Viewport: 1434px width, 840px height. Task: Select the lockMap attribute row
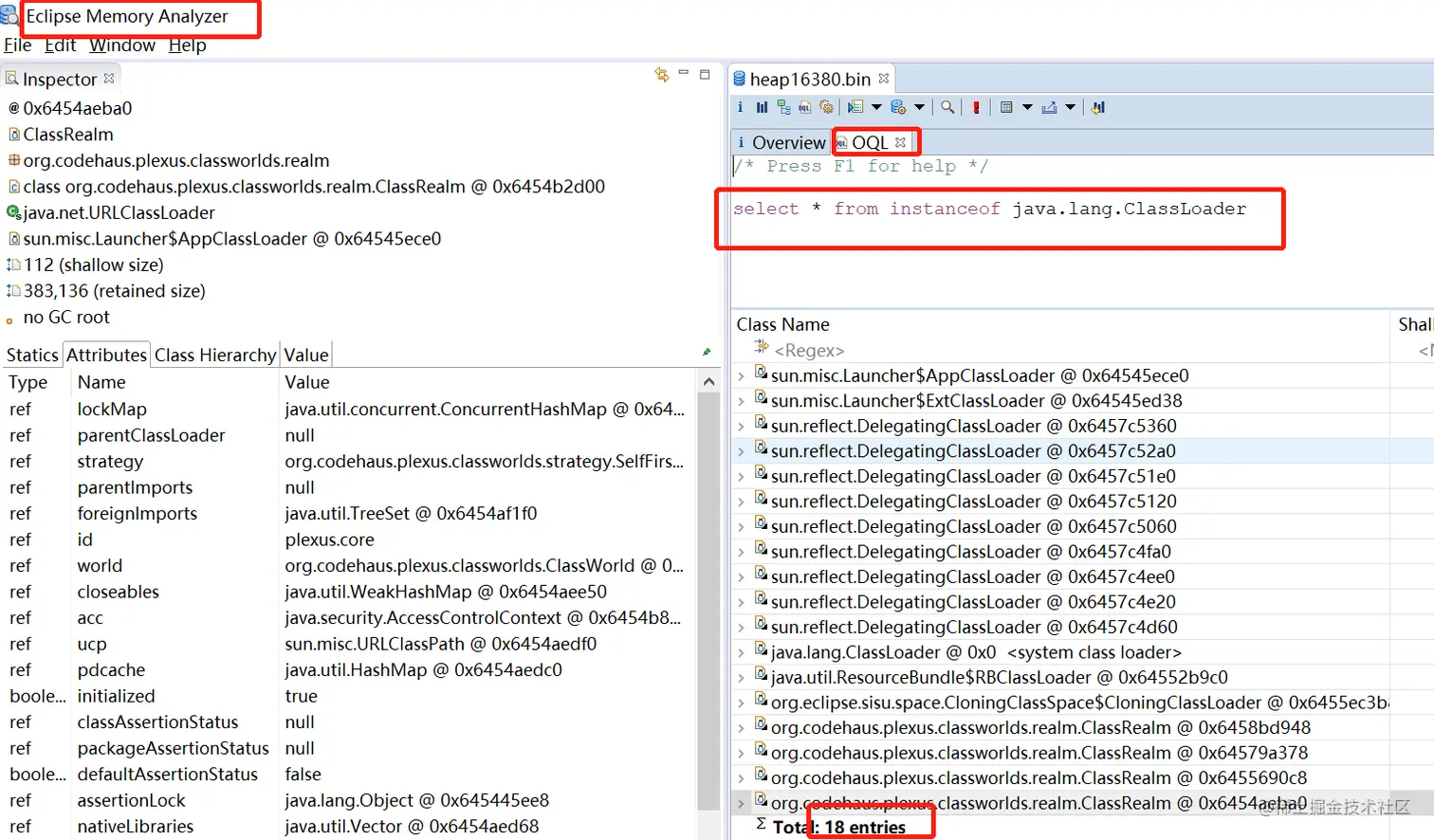pos(349,409)
